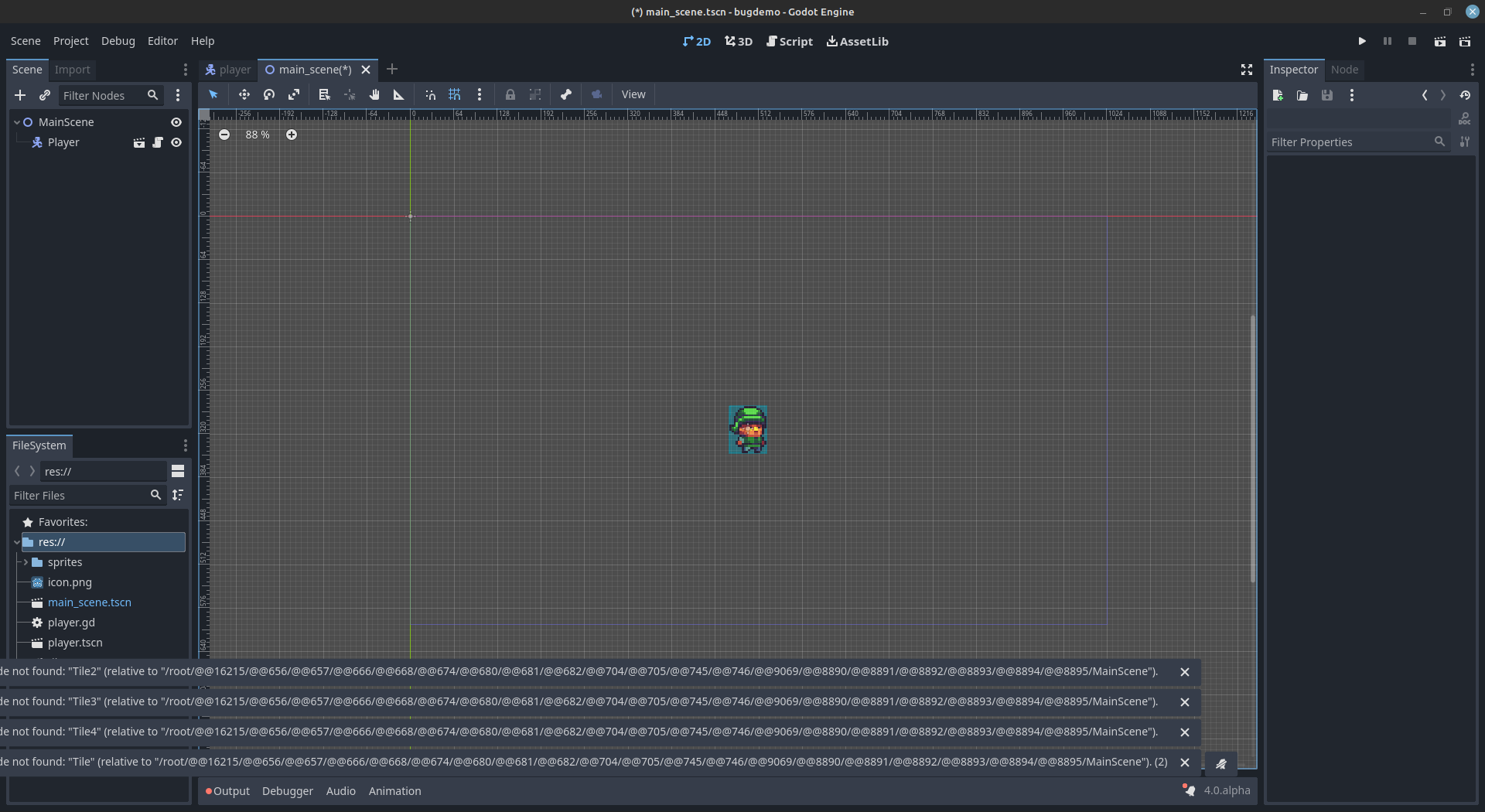Switch to the Node dock tab

click(1344, 70)
